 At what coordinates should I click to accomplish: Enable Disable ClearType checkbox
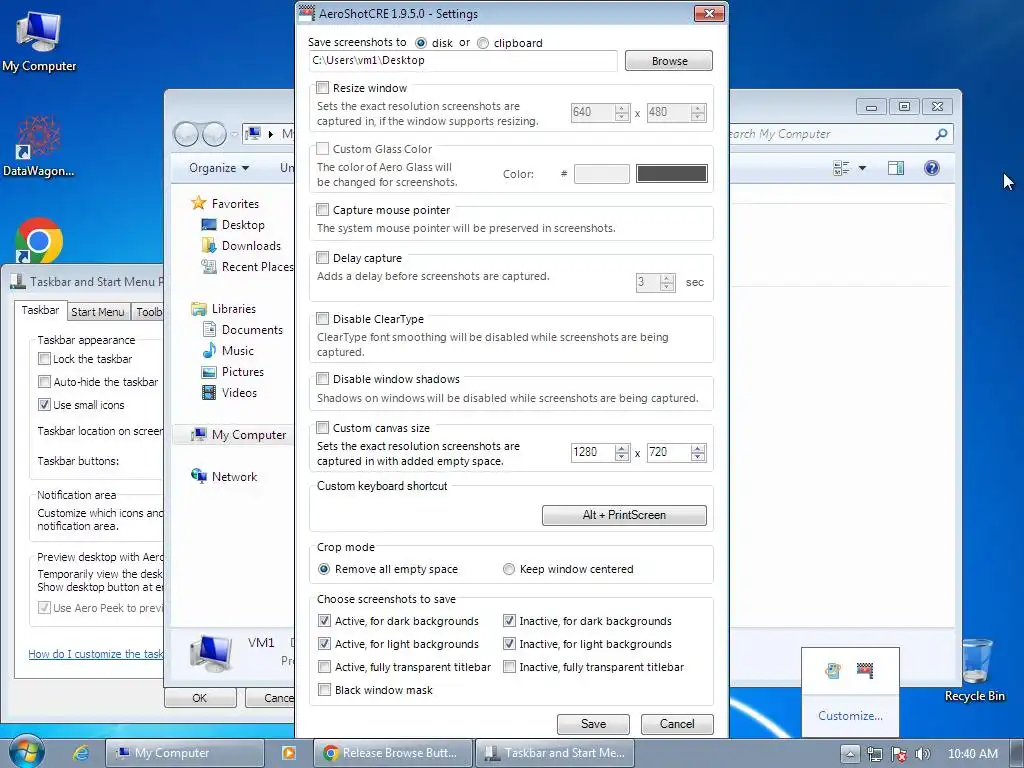click(x=323, y=319)
